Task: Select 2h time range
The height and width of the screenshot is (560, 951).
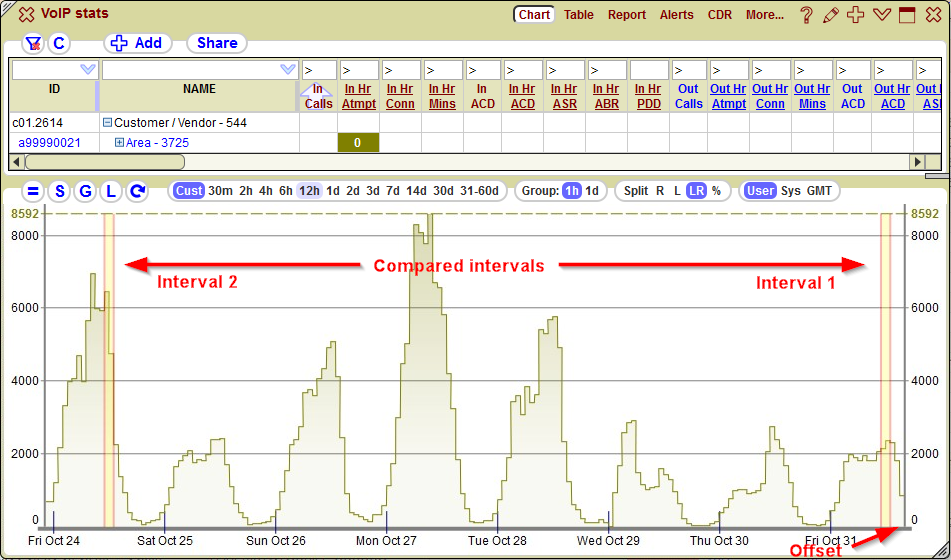Action: [x=246, y=191]
